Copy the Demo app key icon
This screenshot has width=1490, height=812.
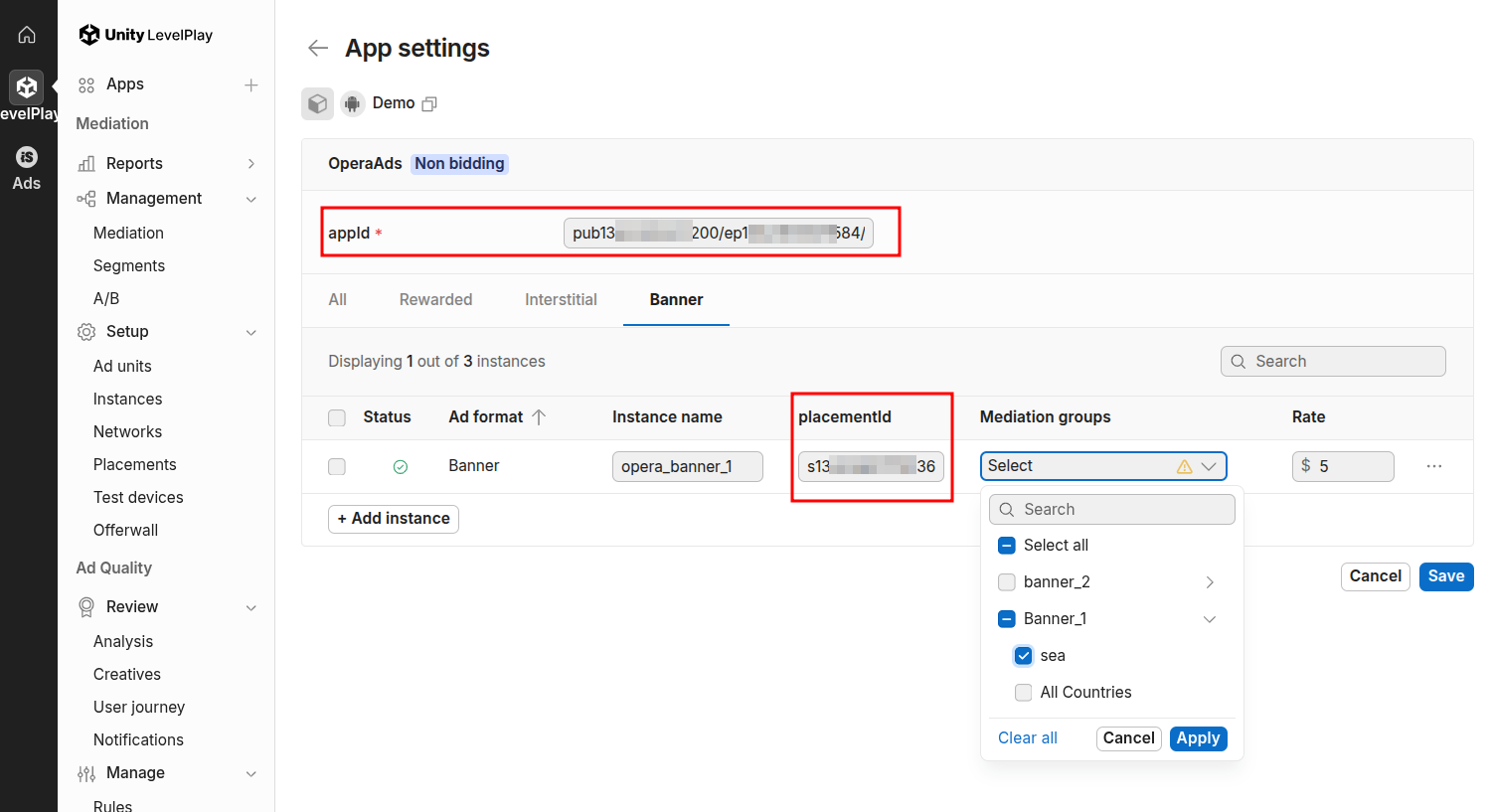pyautogui.click(x=429, y=103)
